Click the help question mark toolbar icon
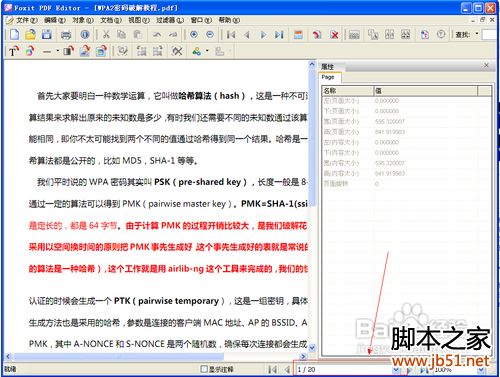The height and width of the screenshot is (377, 500). [x=441, y=34]
